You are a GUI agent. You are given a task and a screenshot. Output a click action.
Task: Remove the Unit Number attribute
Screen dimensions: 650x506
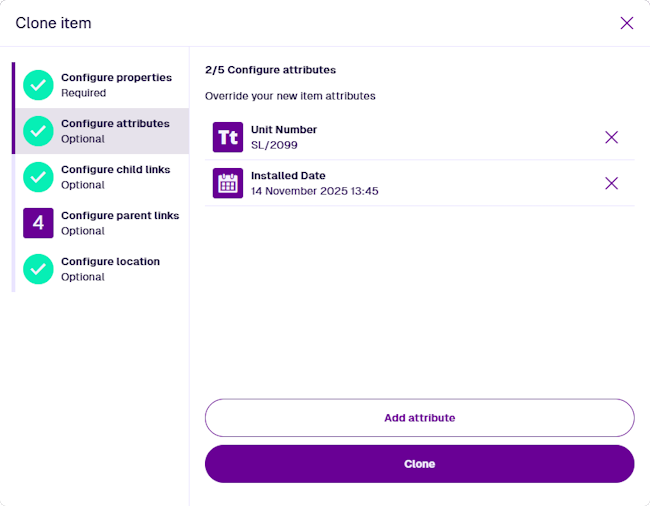pos(612,137)
